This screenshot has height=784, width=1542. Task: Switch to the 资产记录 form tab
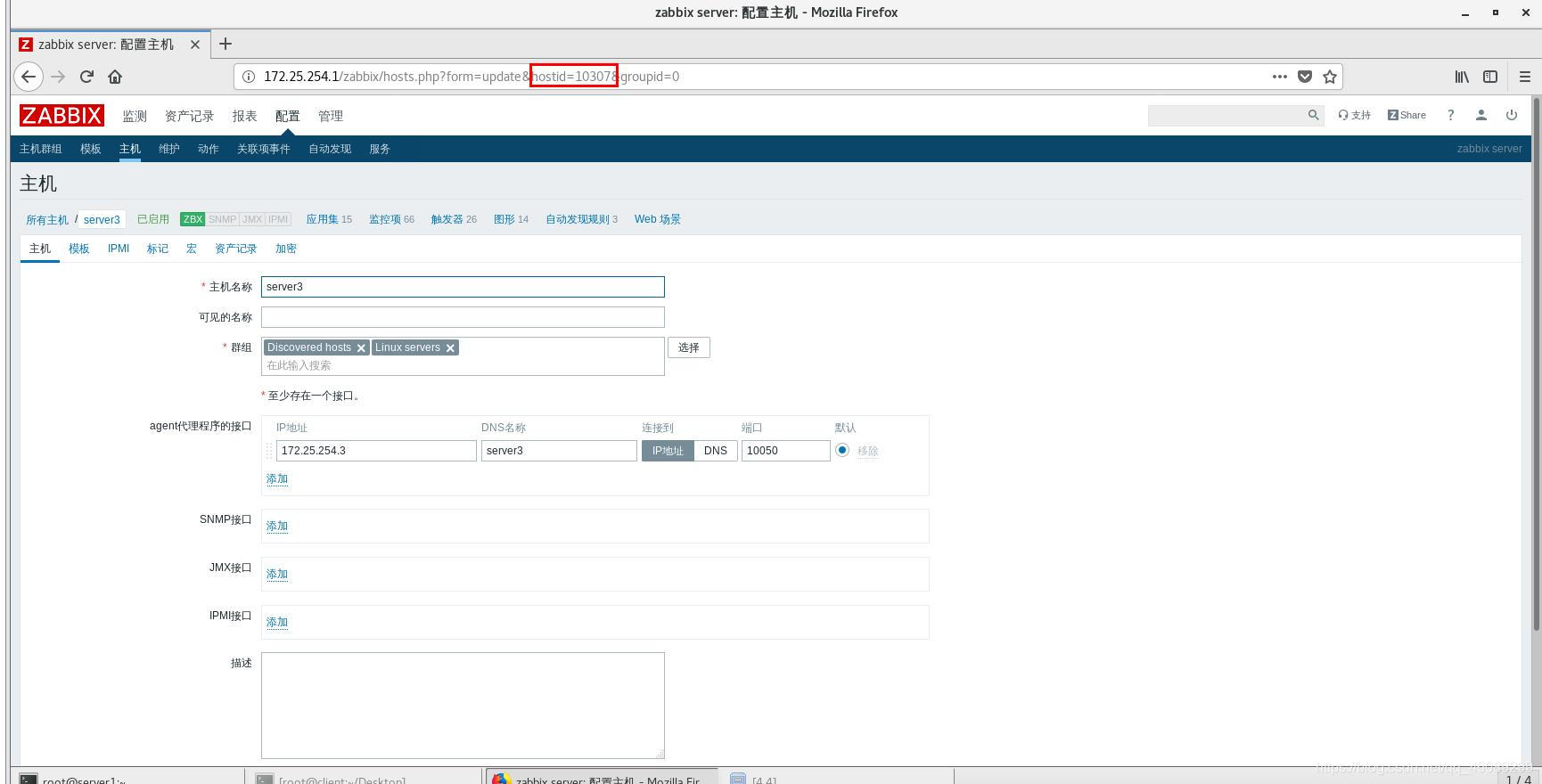coord(236,249)
